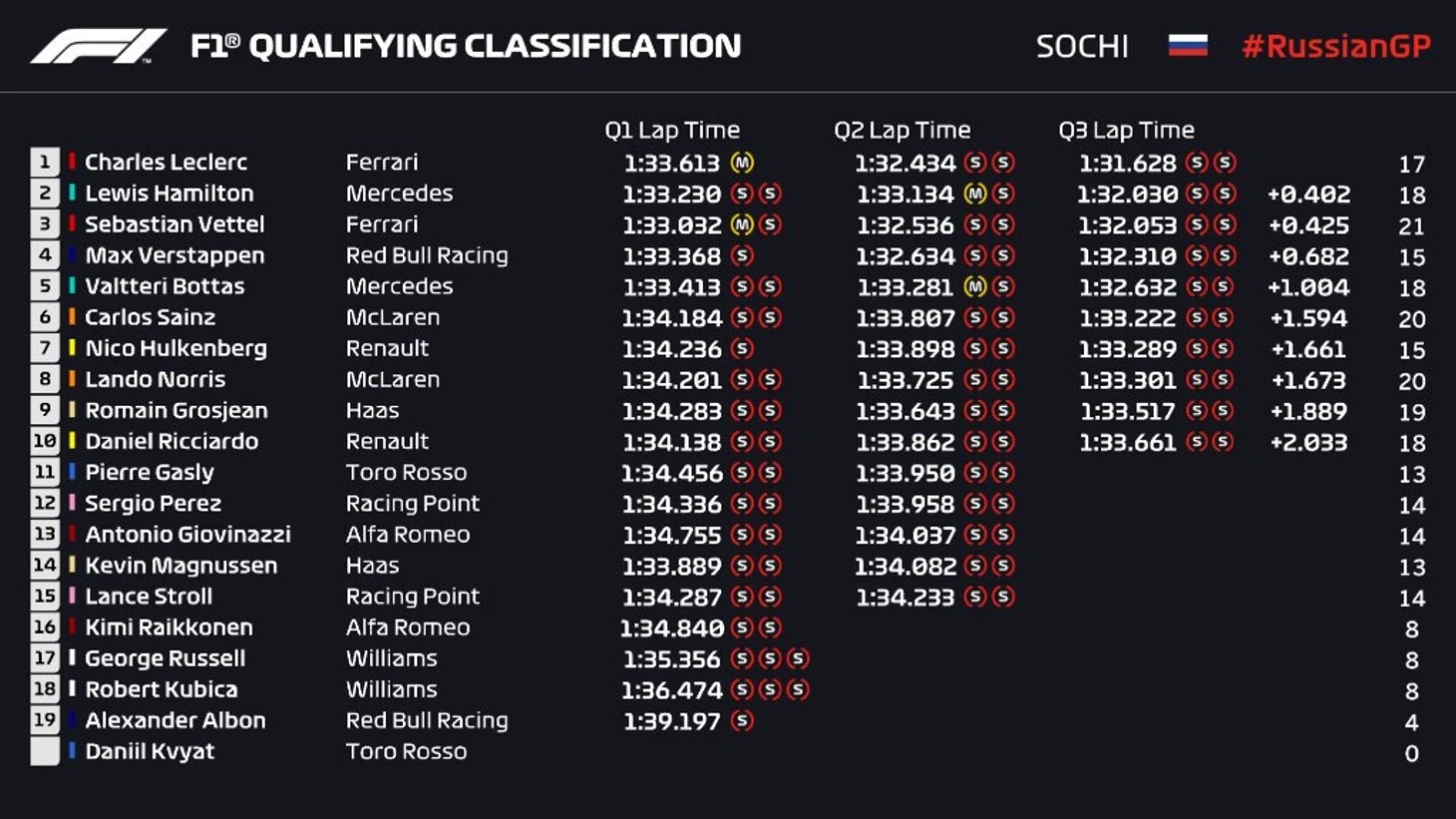The image size is (1456, 819).
Task: Click the red team color bar beside Leclerc
Action: click(72, 163)
